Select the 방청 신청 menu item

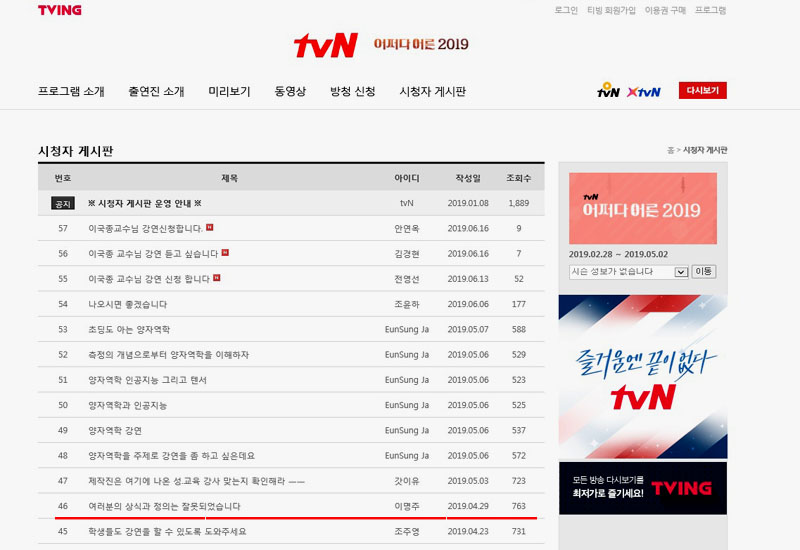coord(353,91)
